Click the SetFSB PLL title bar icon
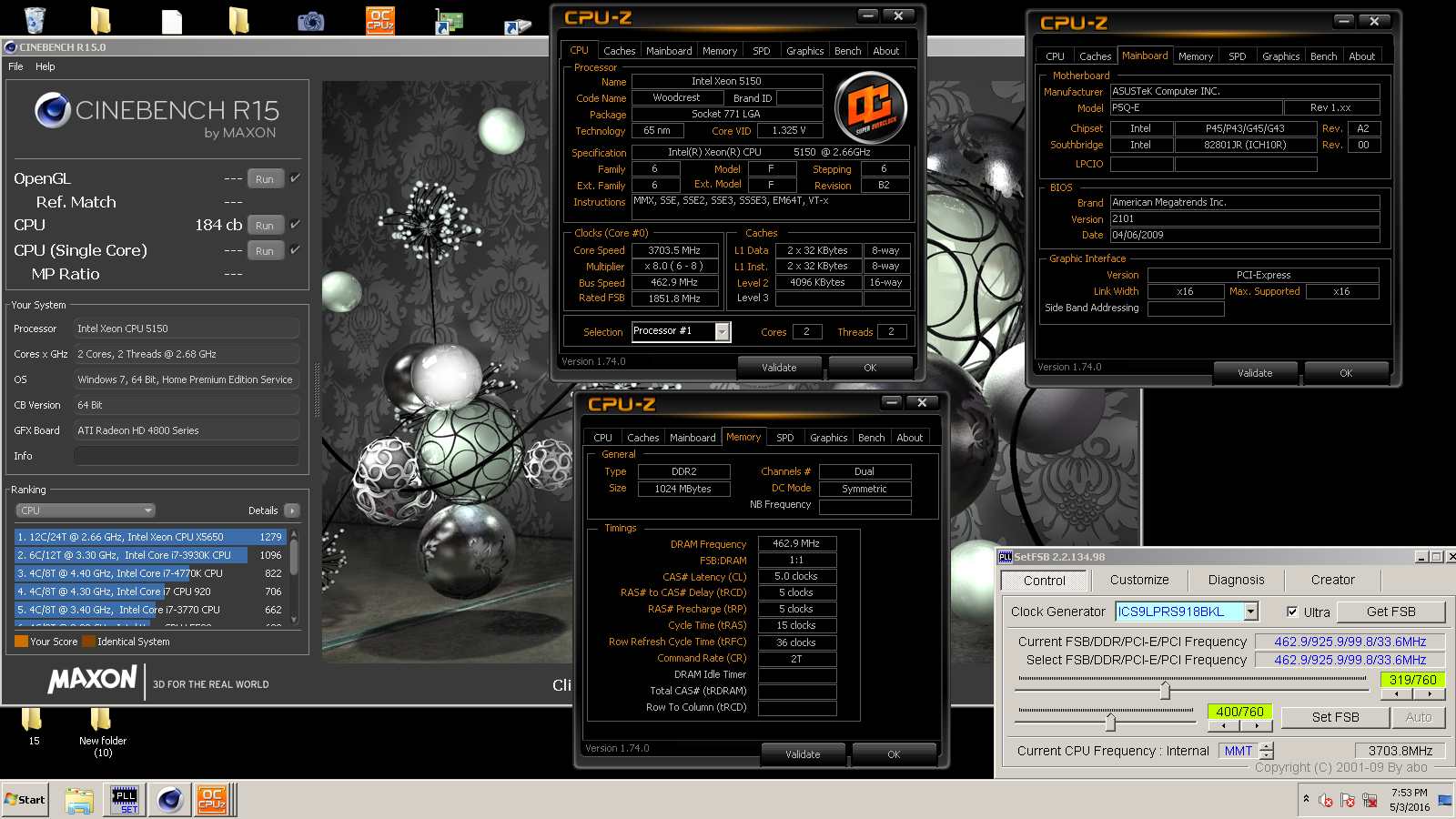Image resolution: width=1456 pixels, height=819 pixels. coord(1006,557)
